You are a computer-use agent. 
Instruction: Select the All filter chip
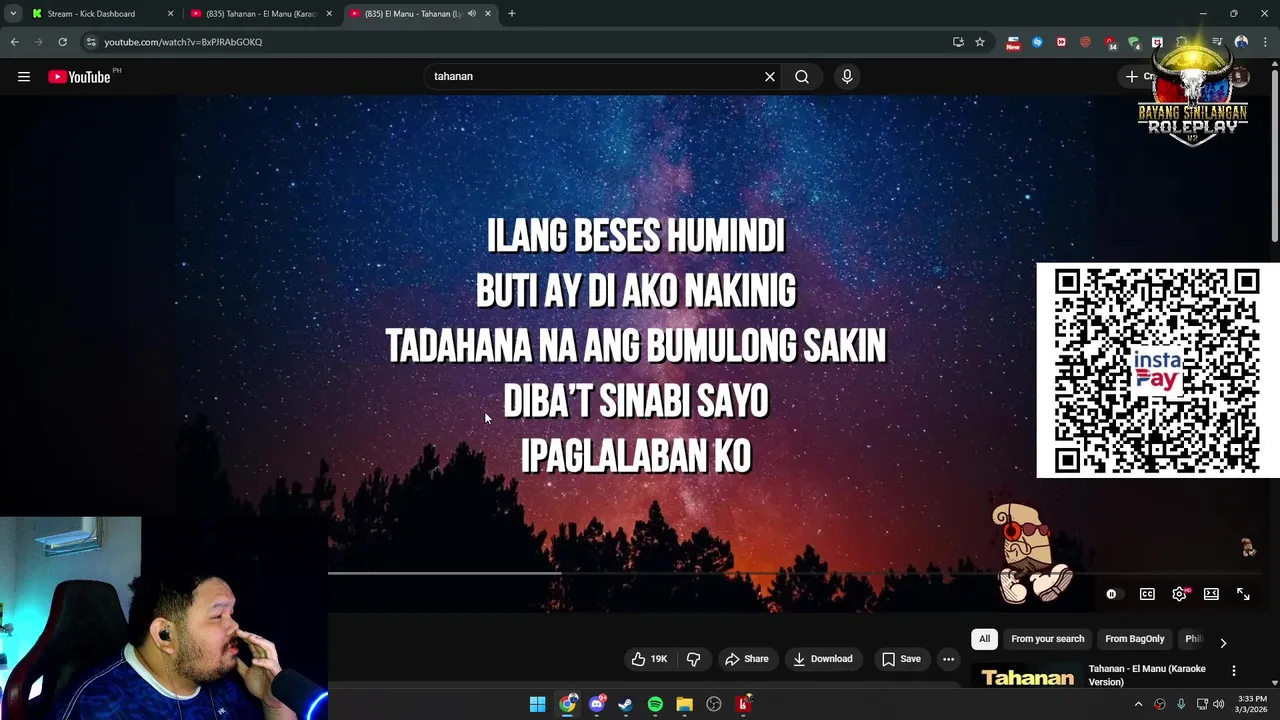[x=984, y=639]
